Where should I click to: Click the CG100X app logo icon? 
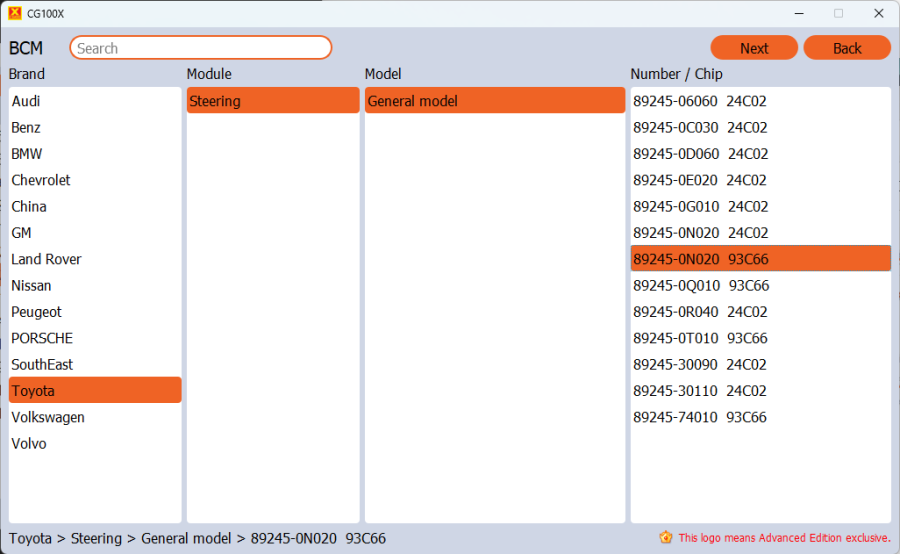click(x=14, y=13)
